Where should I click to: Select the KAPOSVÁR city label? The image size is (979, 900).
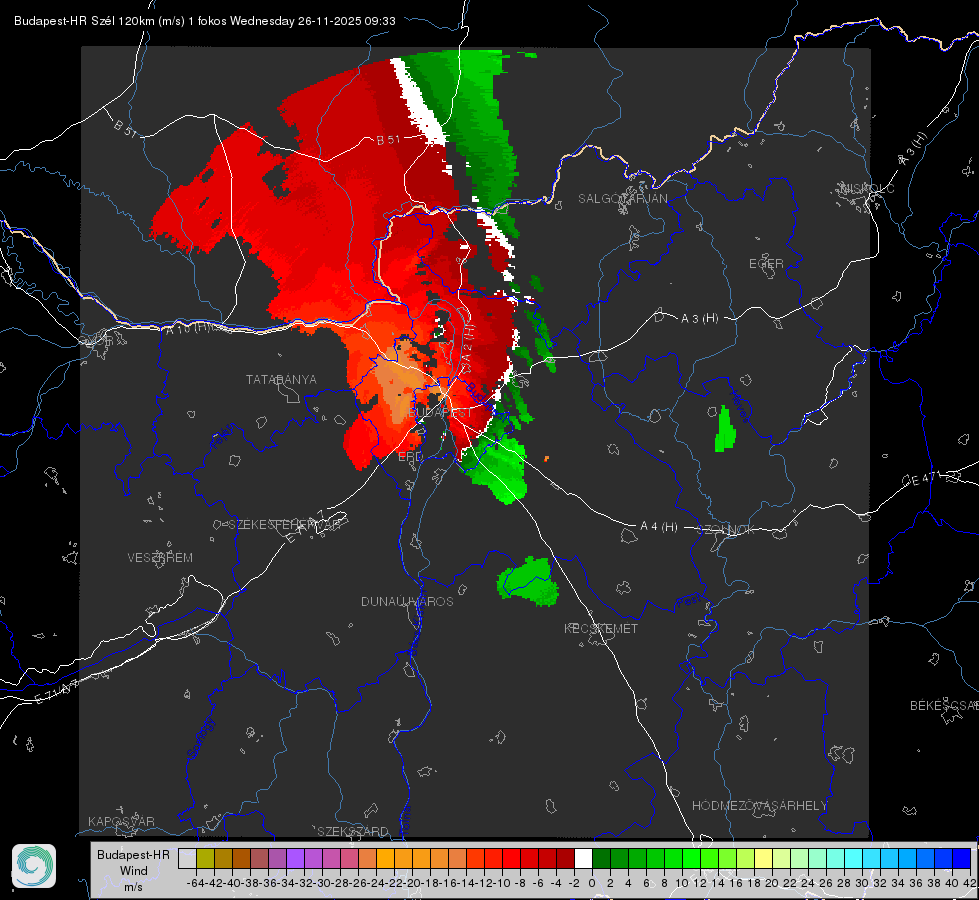tap(121, 821)
